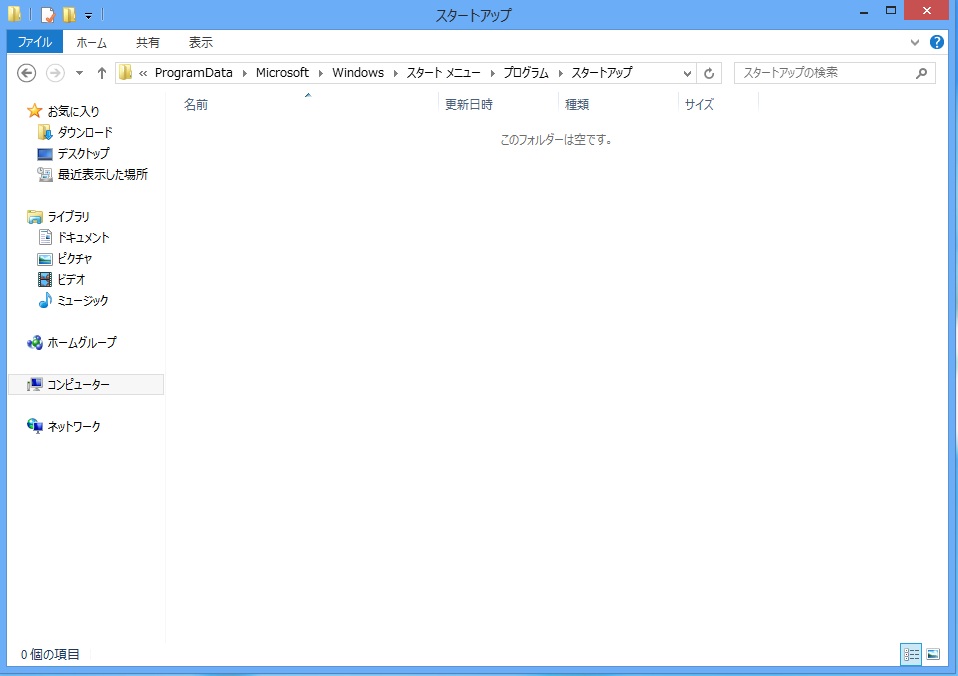958x676 pixels.
Task: Open the address bar history dropdown
Action: (x=687, y=73)
